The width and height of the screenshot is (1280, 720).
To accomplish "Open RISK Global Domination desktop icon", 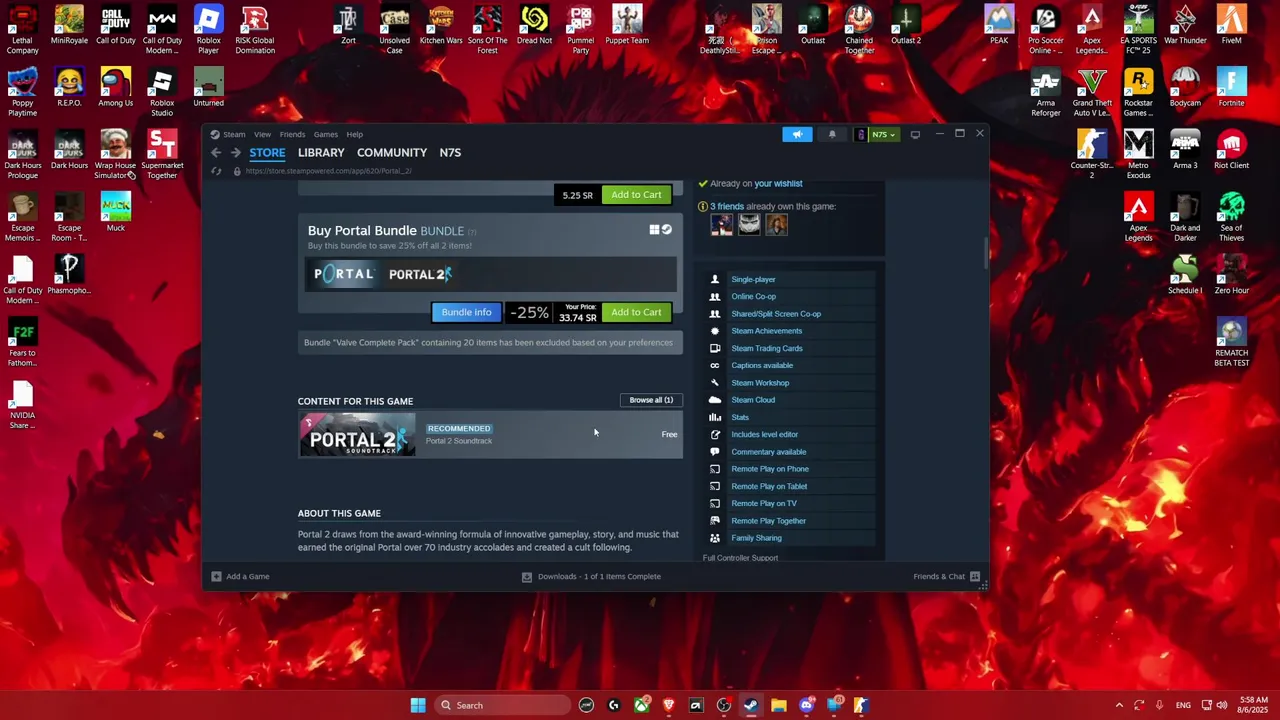I will click(x=255, y=30).
